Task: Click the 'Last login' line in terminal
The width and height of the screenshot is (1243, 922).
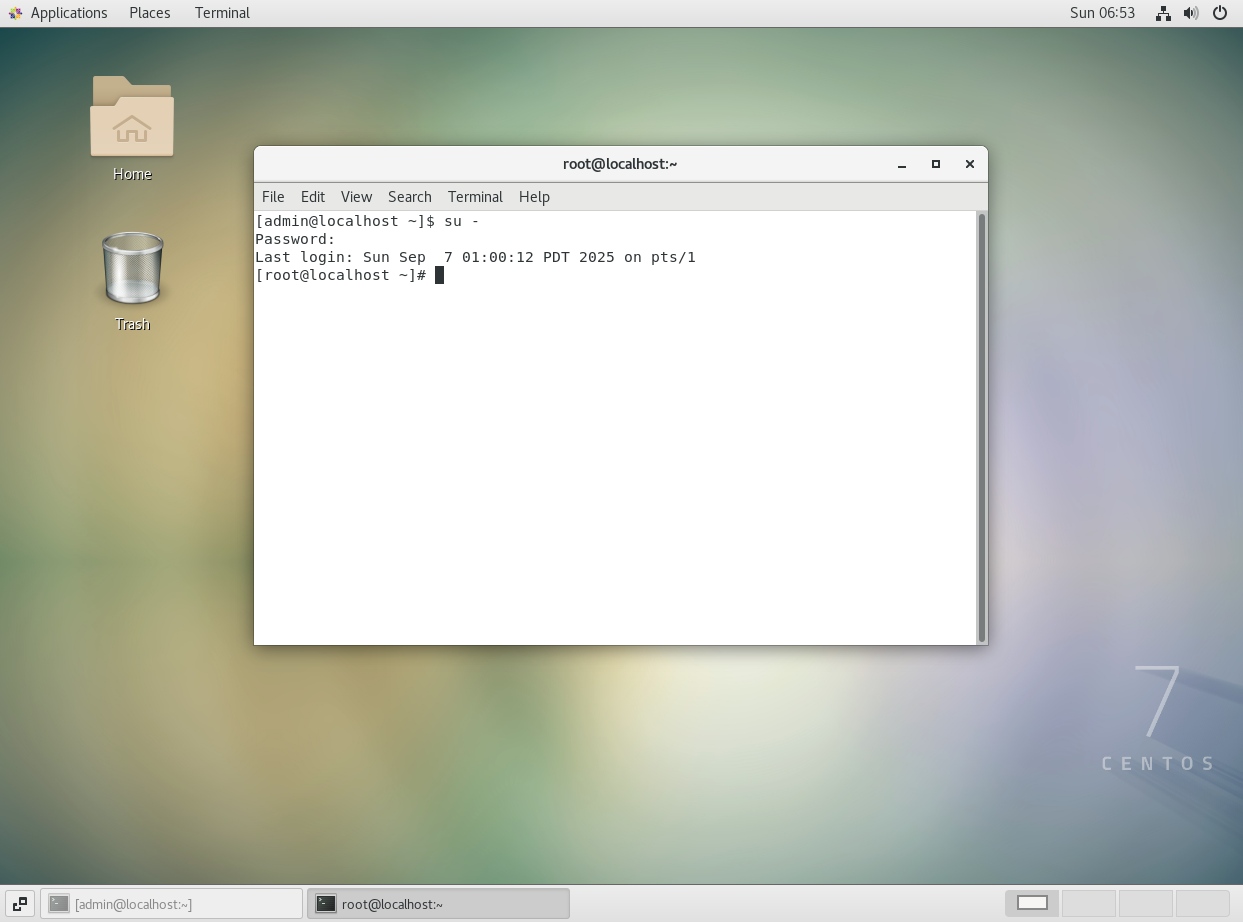Action: [475, 257]
